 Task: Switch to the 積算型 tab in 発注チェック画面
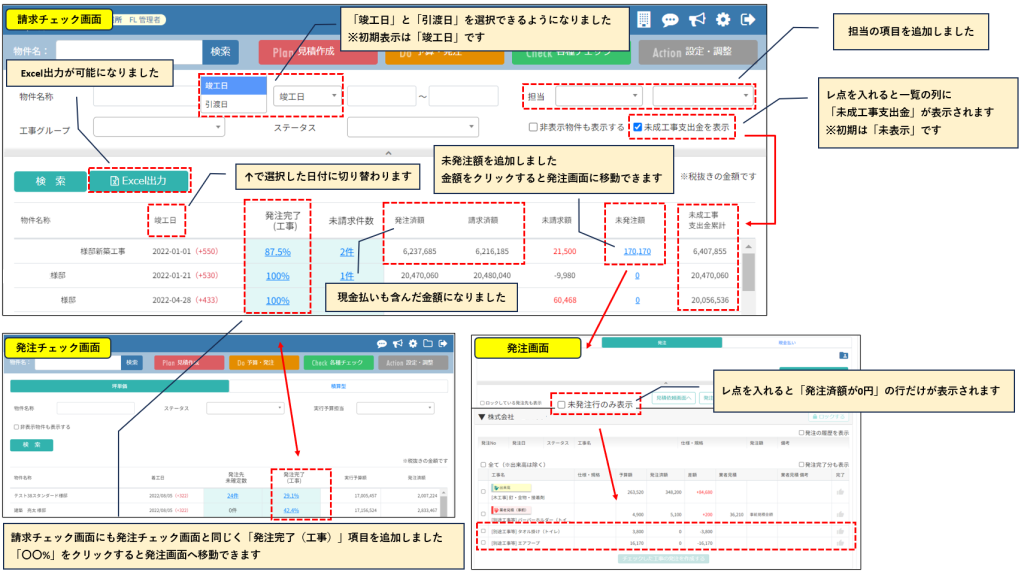click(338, 387)
